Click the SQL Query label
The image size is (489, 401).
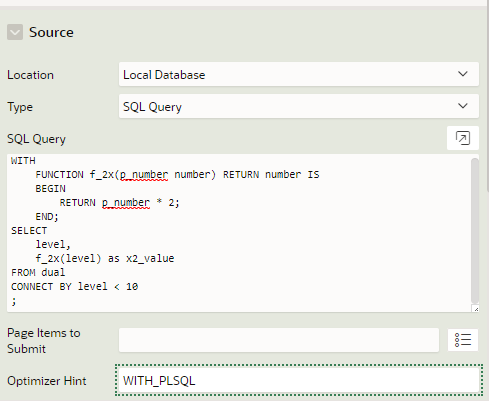[x=36, y=139]
